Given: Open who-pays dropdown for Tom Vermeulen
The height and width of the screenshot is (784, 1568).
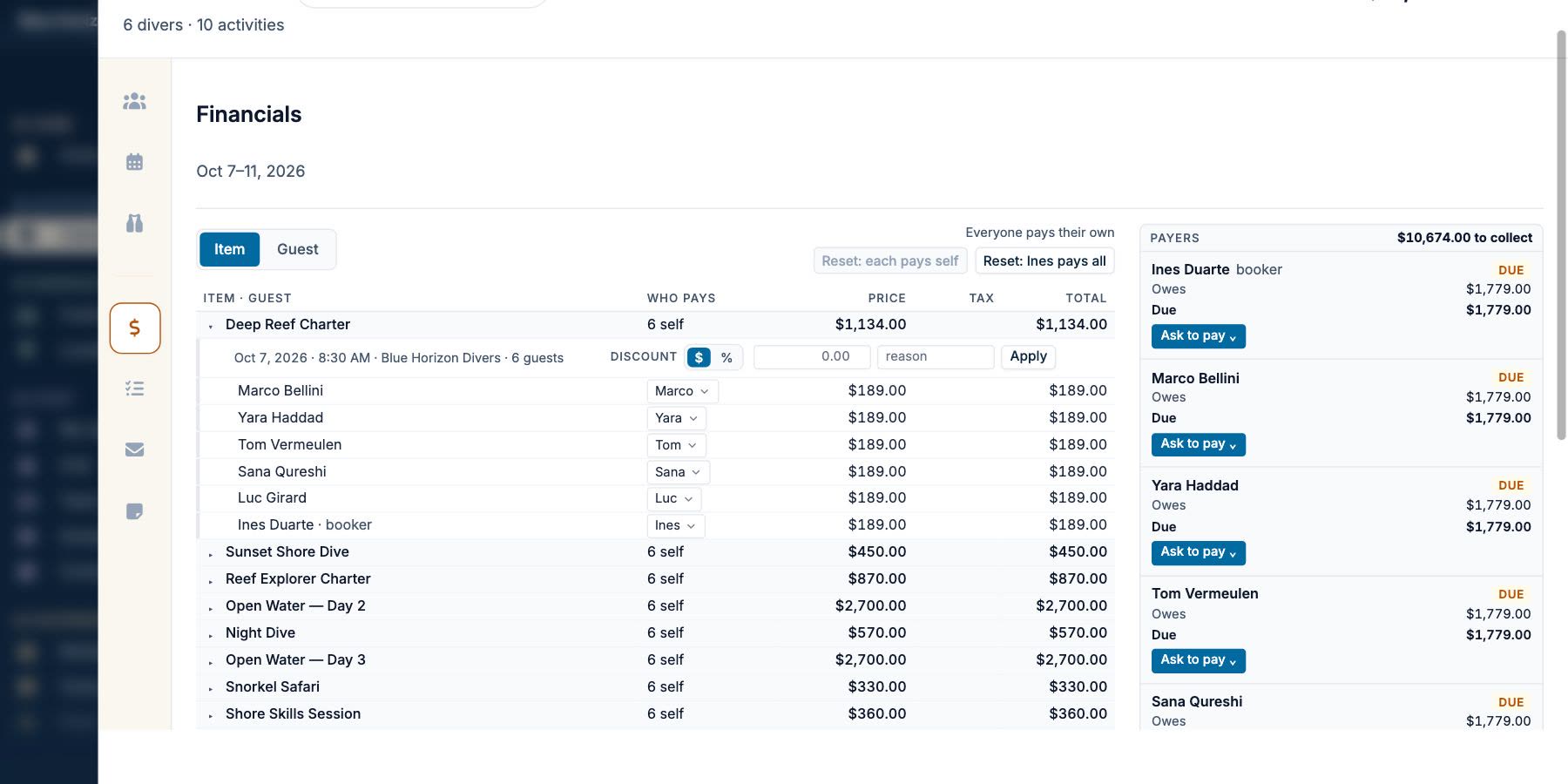Looking at the screenshot, I should point(676,445).
